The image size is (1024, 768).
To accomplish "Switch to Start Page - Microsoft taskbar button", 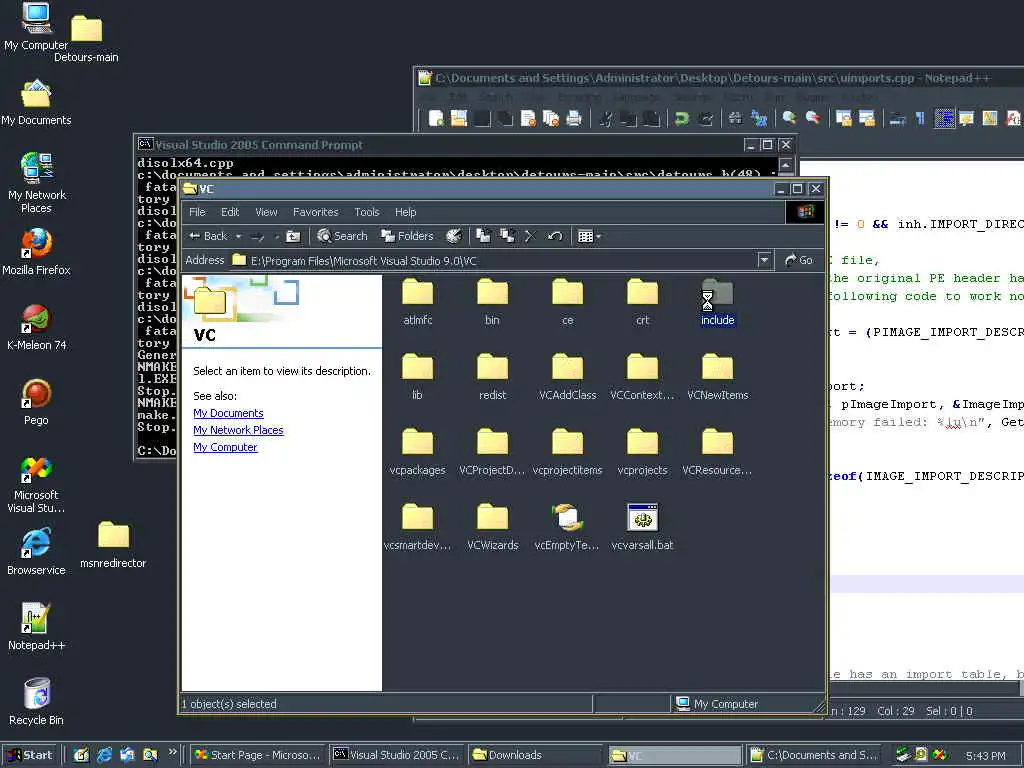I will click(x=257, y=755).
